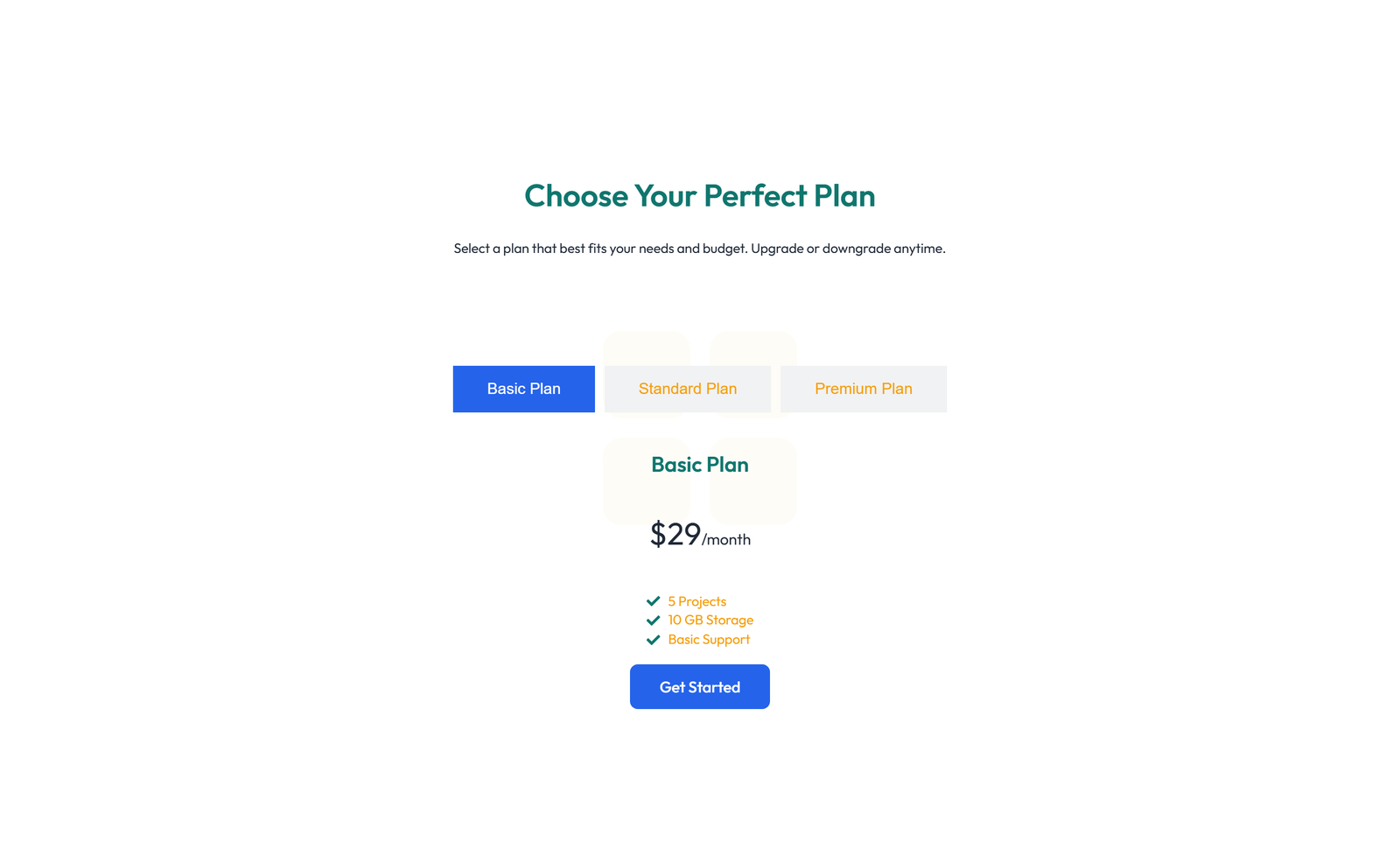Image resolution: width=1400 pixels, height=856 pixels.
Task: Click the Choose Your Perfect Plan title
Action: tap(699, 196)
